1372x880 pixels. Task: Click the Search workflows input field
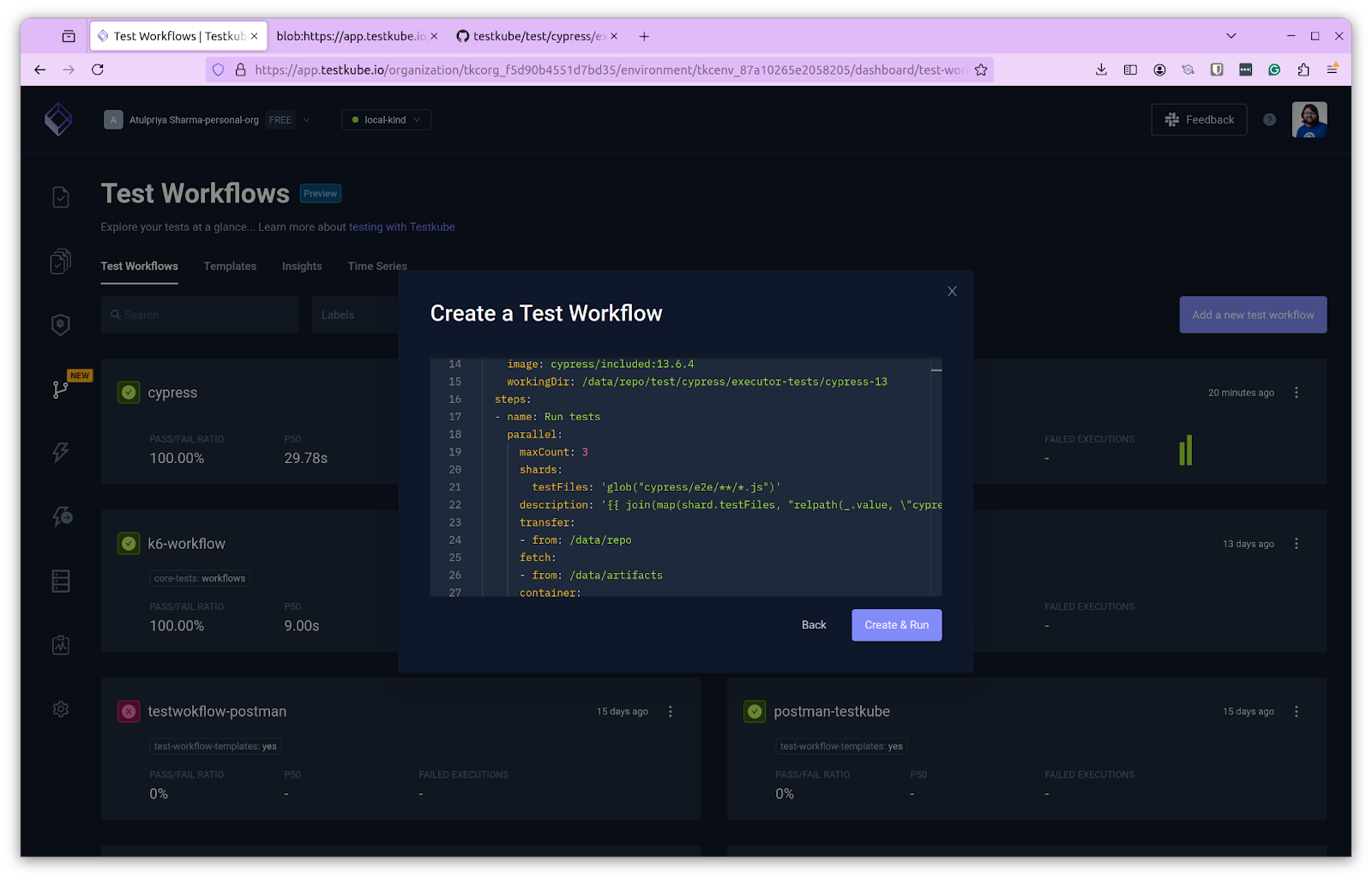pos(200,315)
